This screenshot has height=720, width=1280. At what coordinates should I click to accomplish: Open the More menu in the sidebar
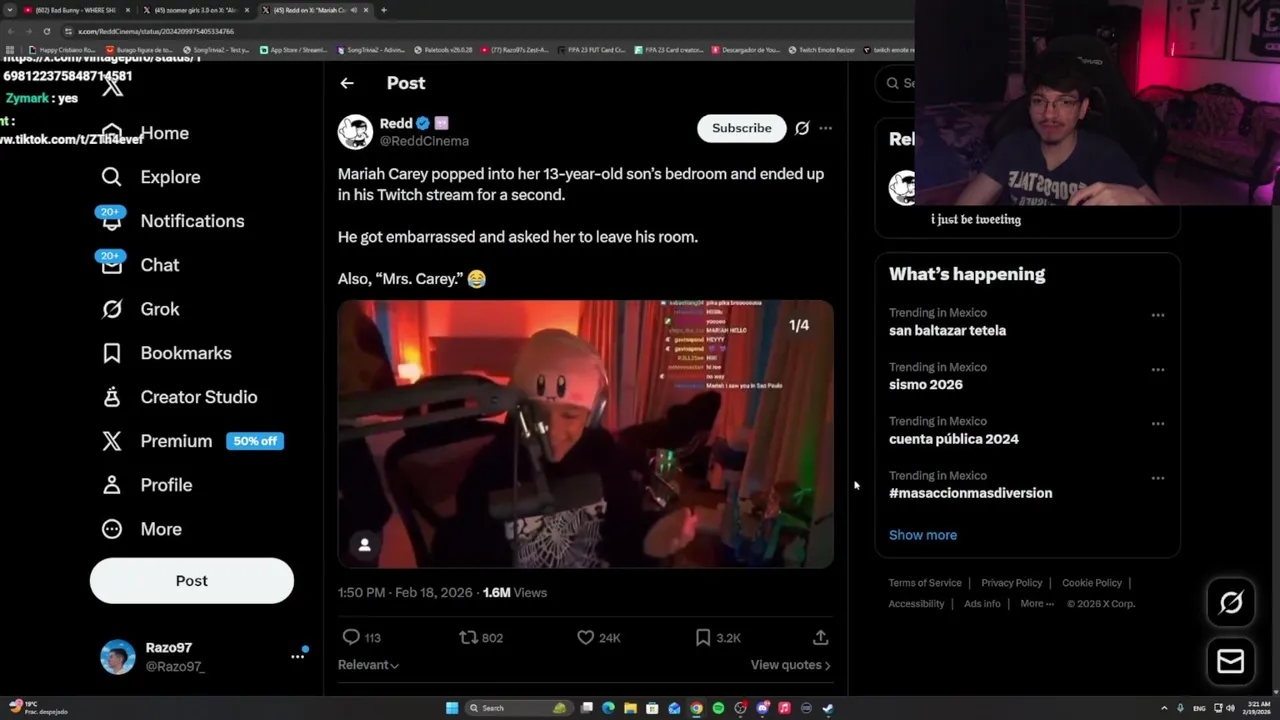(141, 529)
